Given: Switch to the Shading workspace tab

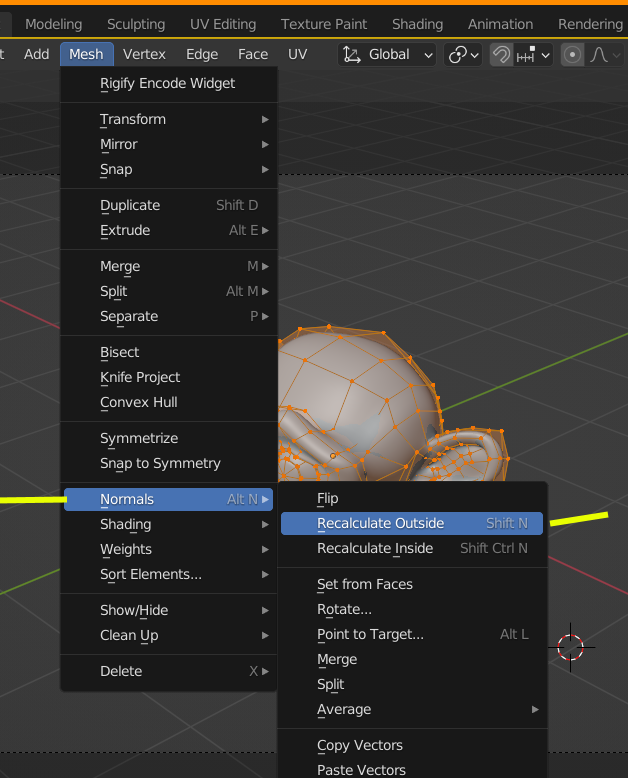Looking at the screenshot, I should tap(418, 24).
